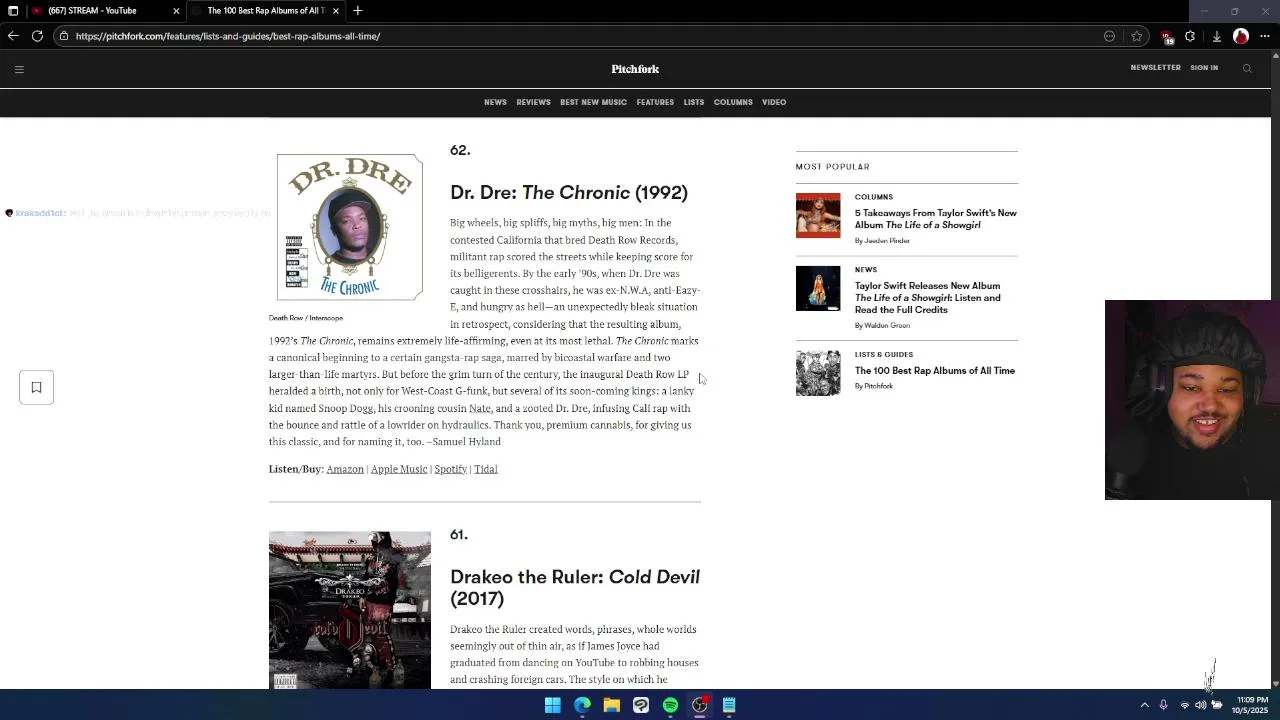Click the browser address bar URL

pyautogui.click(x=228, y=36)
